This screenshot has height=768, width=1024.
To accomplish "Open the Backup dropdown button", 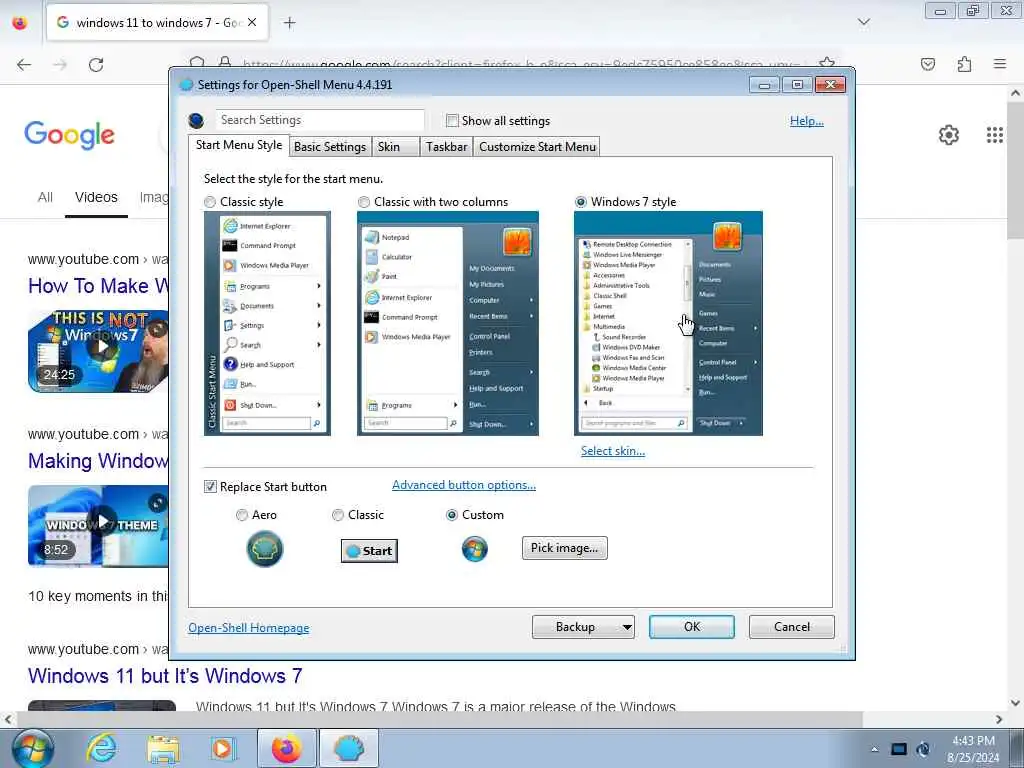I will tap(583, 627).
